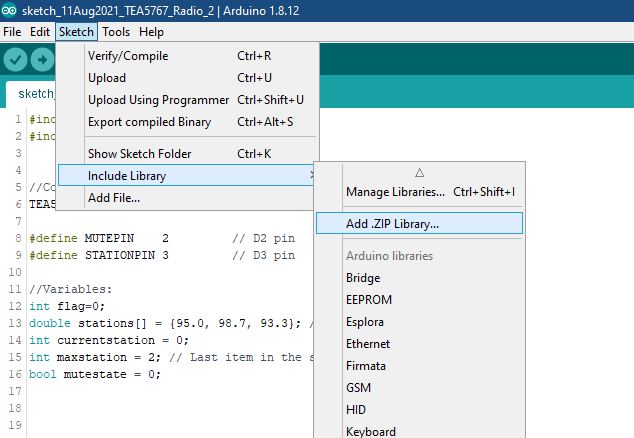Open Manage Libraries... dialog
This screenshot has height=438, width=634.
click(395, 191)
